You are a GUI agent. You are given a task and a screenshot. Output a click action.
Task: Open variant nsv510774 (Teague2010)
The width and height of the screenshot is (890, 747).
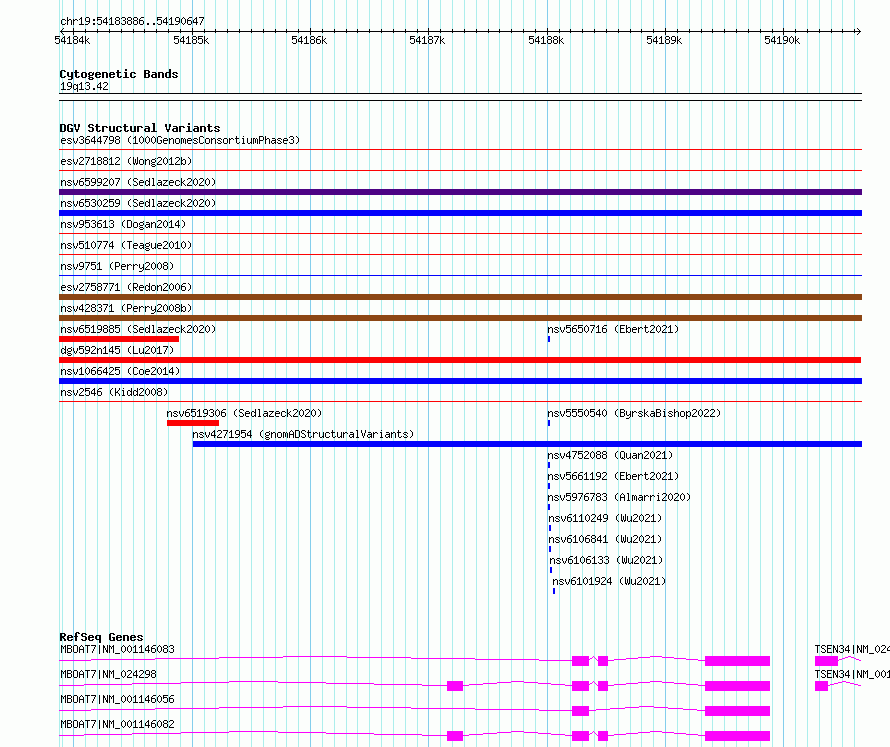point(126,245)
